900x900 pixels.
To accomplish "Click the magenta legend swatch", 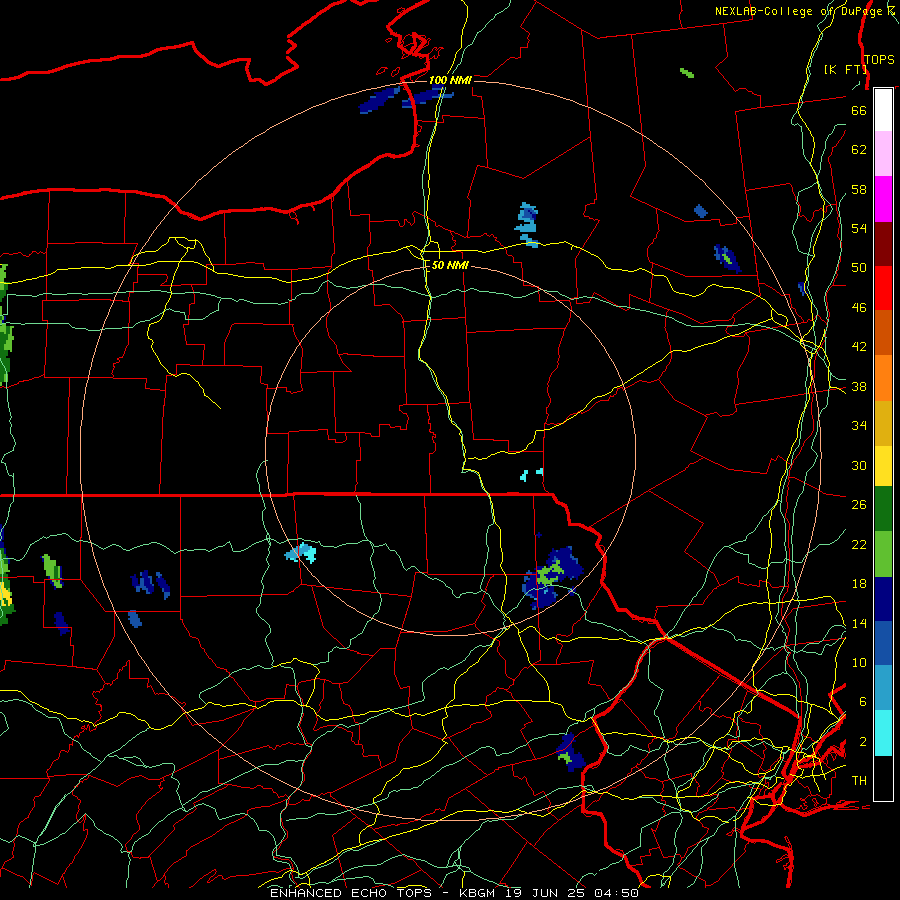I will coord(883,199).
